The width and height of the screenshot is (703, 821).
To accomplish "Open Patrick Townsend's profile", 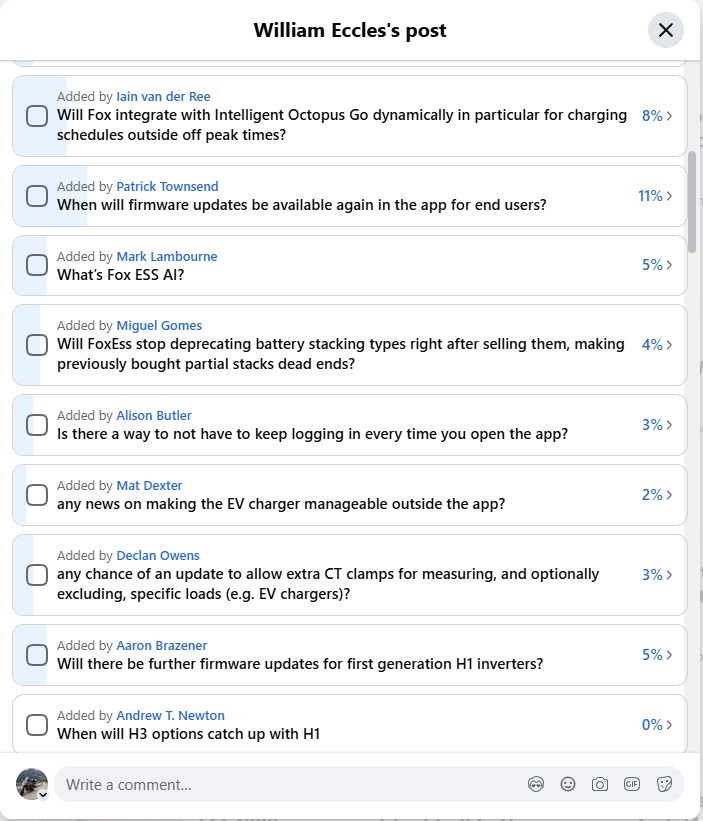I will point(167,186).
